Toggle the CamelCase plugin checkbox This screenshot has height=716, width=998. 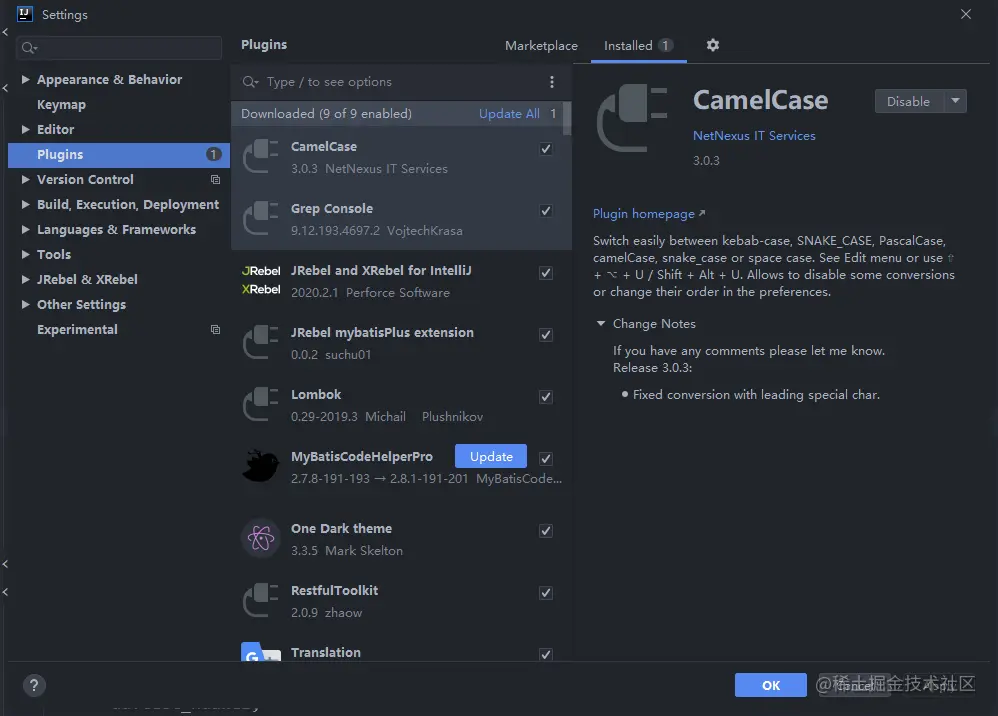[x=545, y=149]
